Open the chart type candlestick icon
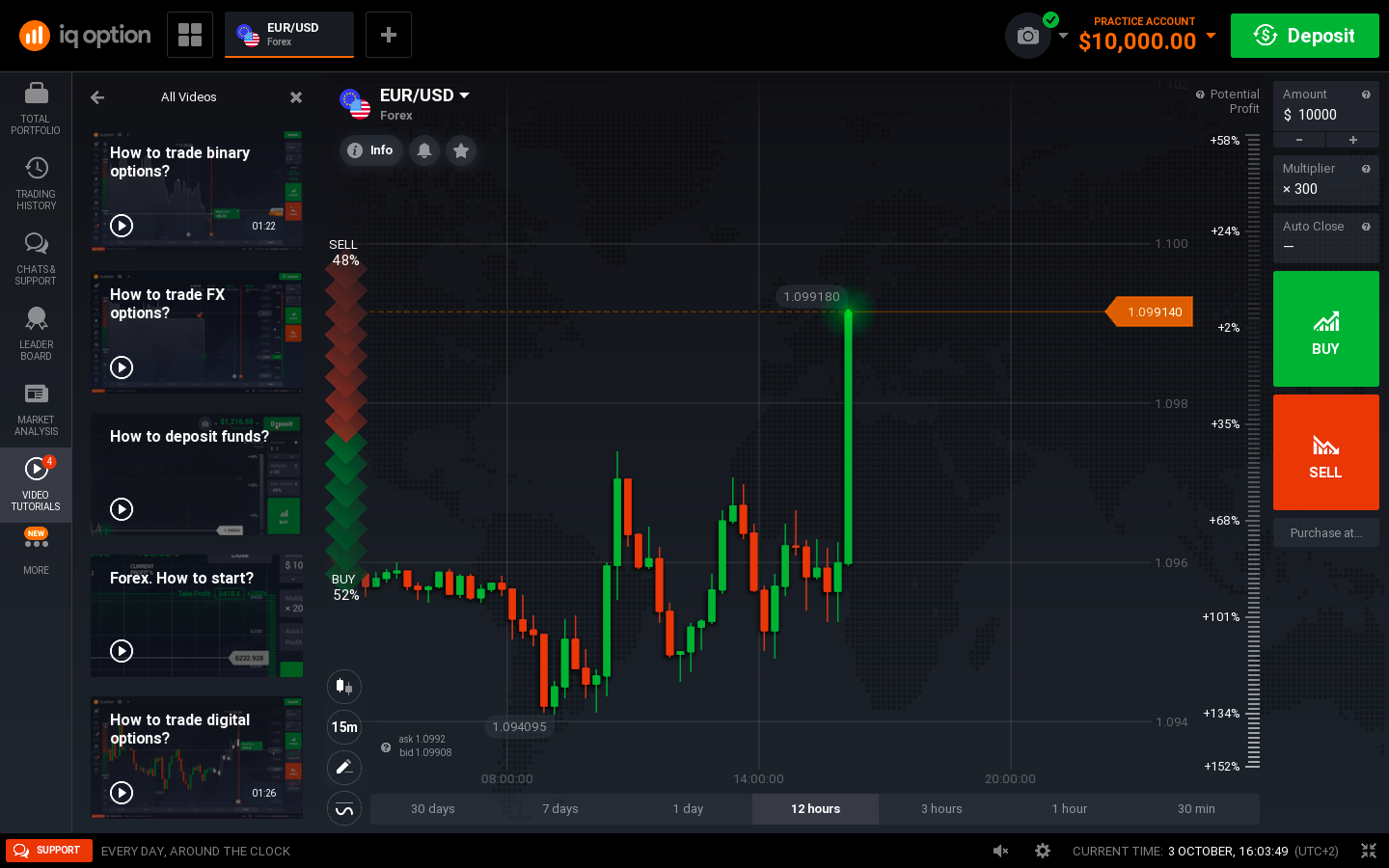Image resolution: width=1389 pixels, height=868 pixels. 344,687
